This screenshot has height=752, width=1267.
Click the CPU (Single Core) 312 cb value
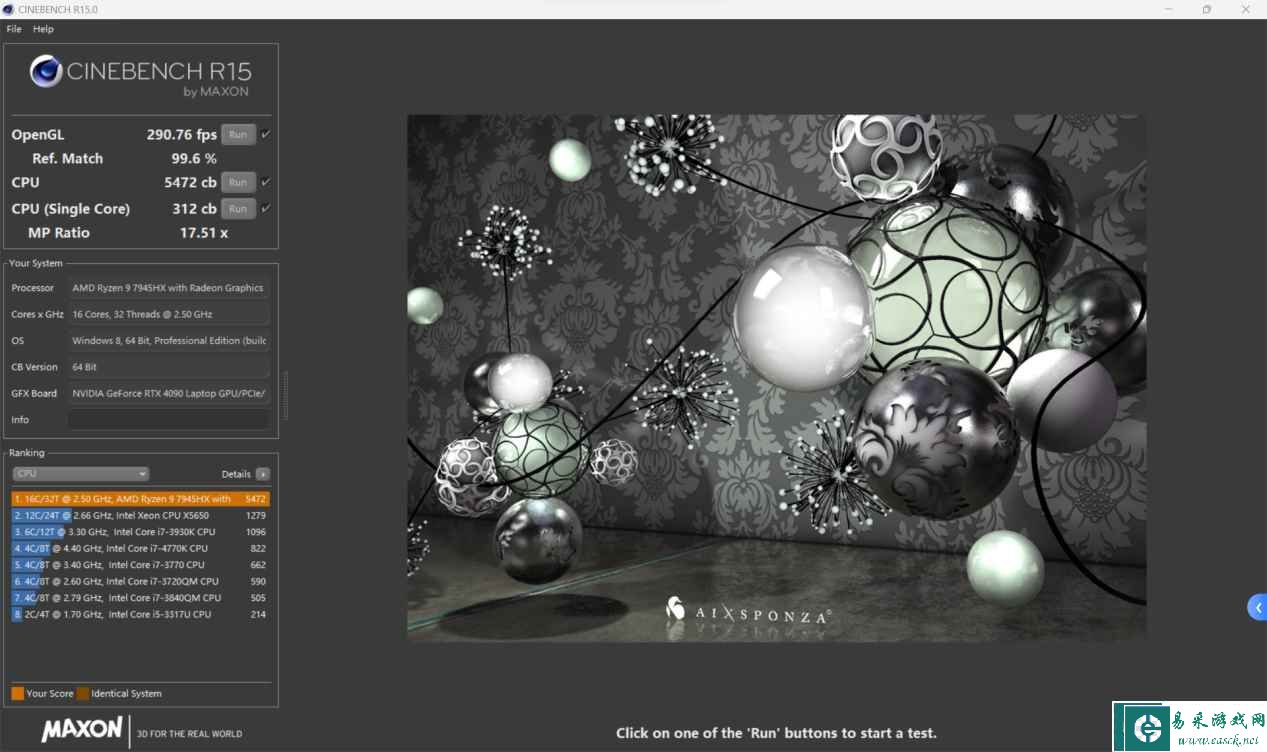point(194,209)
